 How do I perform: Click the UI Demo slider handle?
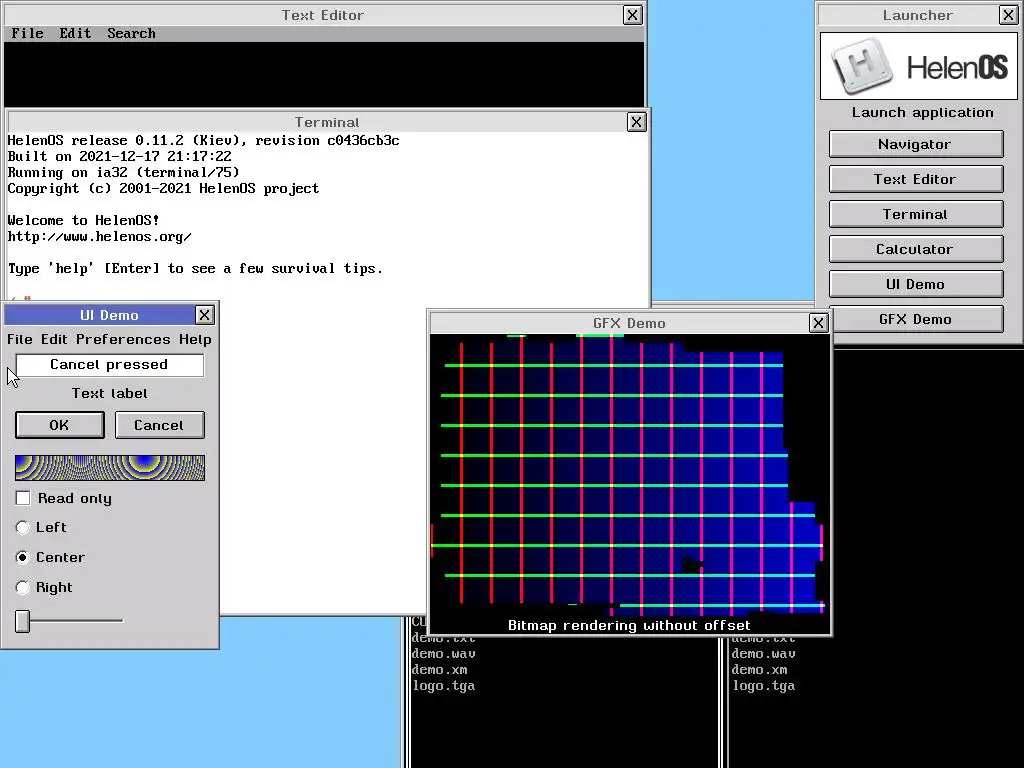(x=22, y=621)
